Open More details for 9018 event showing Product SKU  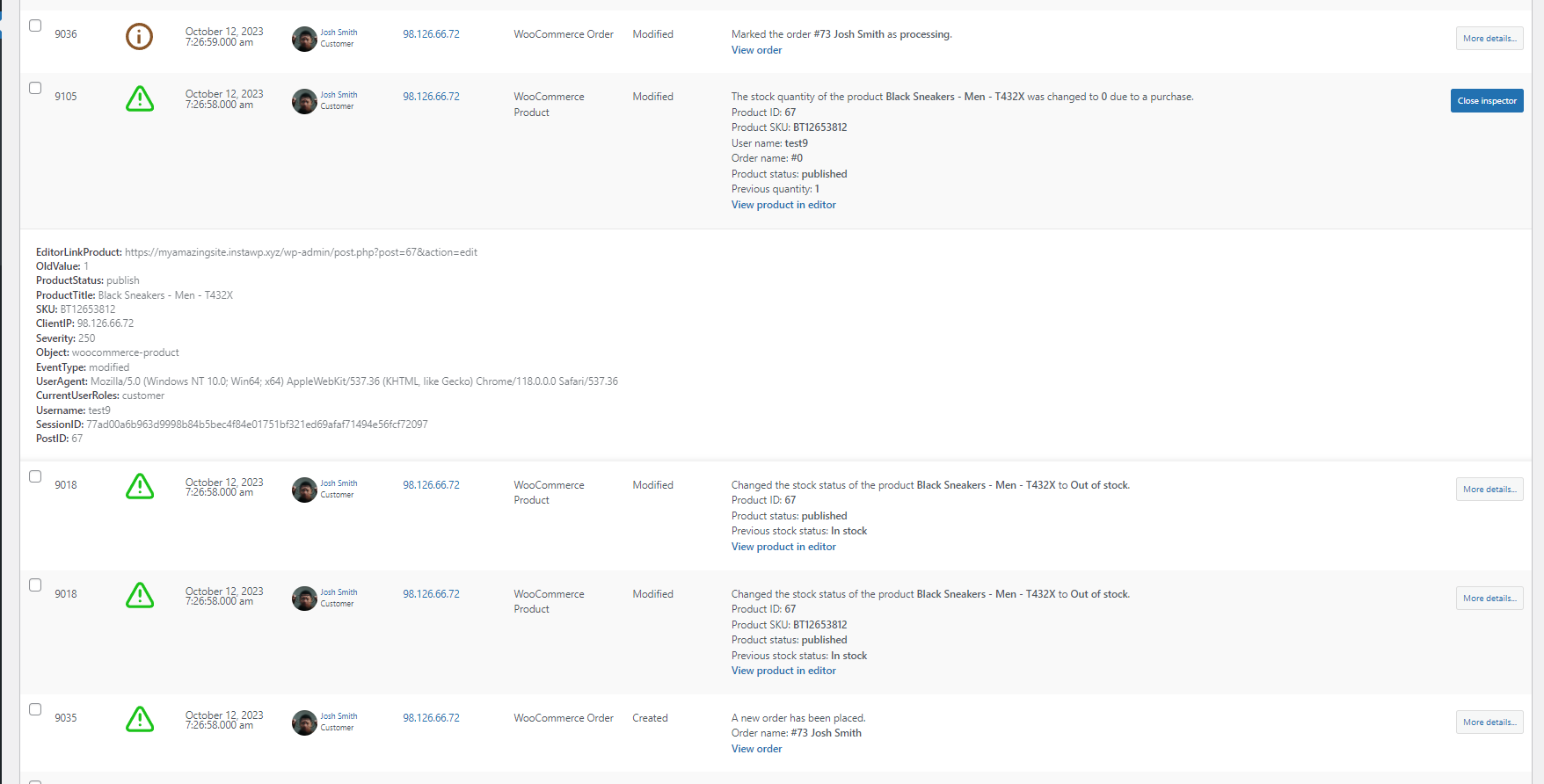(1489, 599)
